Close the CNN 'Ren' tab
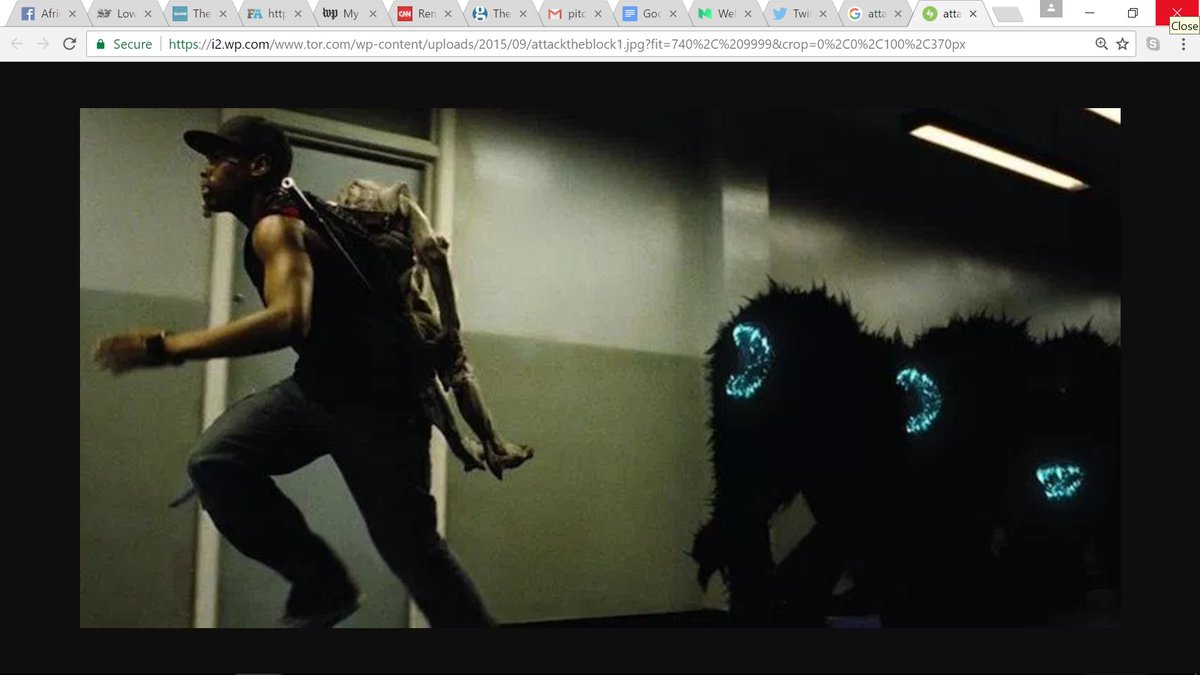The height and width of the screenshot is (675, 1200). (450, 14)
